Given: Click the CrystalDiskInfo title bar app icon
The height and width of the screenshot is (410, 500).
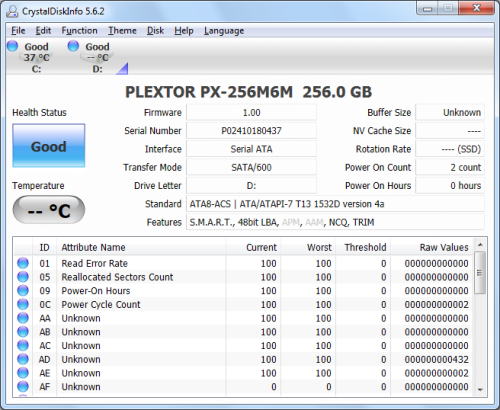Looking at the screenshot, I should (x=12, y=11).
